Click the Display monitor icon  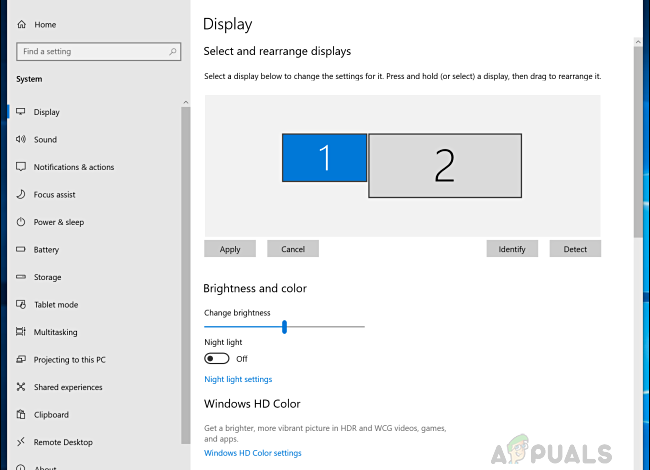coord(21,111)
